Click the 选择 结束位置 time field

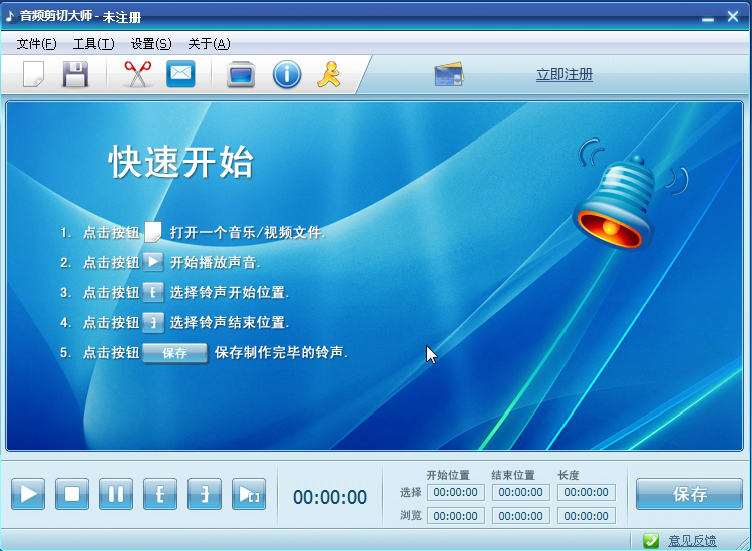520,492
